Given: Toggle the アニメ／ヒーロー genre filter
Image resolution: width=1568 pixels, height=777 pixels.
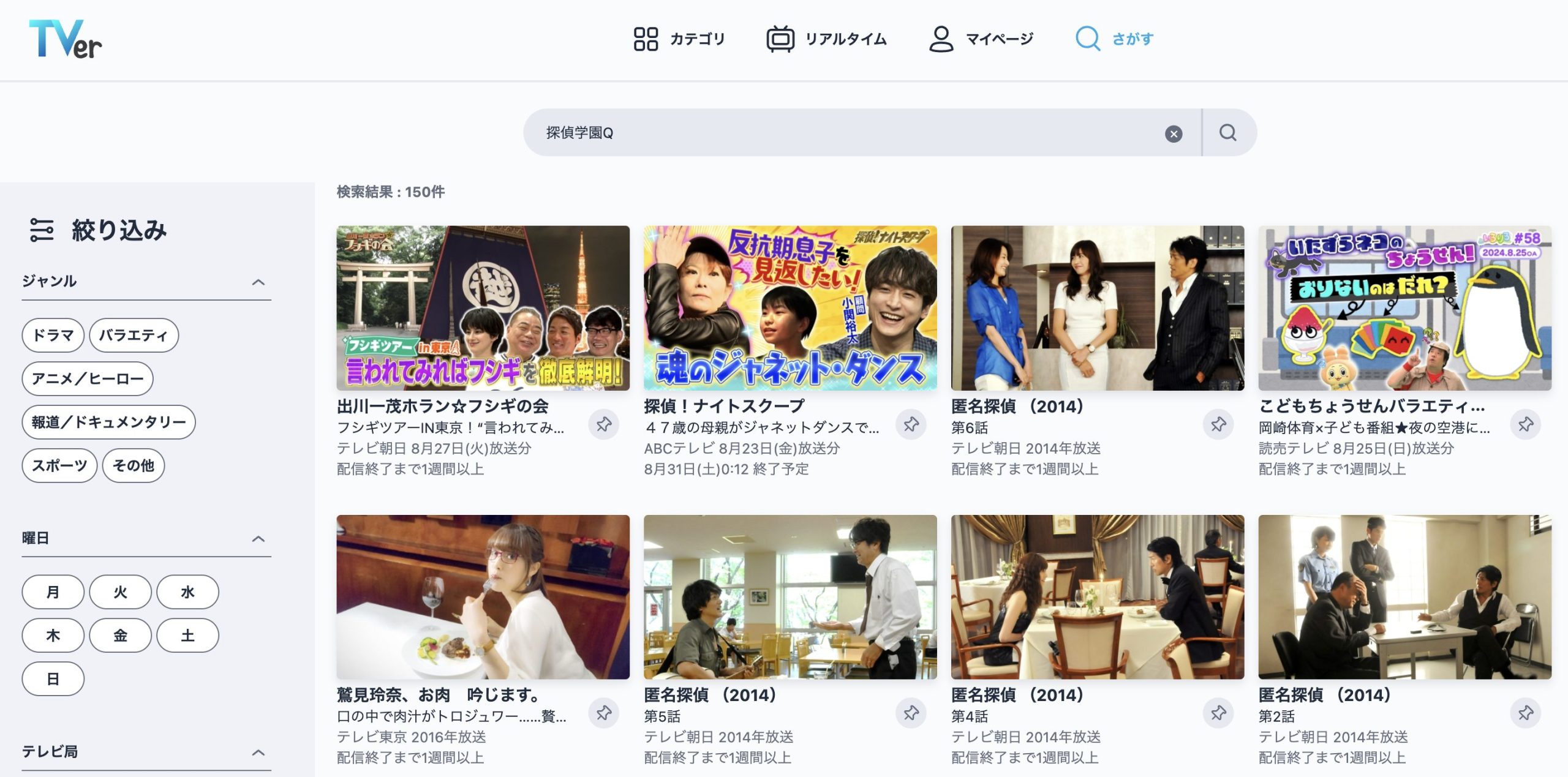Looking at the screenshot, I should click(x=88, y=378).
